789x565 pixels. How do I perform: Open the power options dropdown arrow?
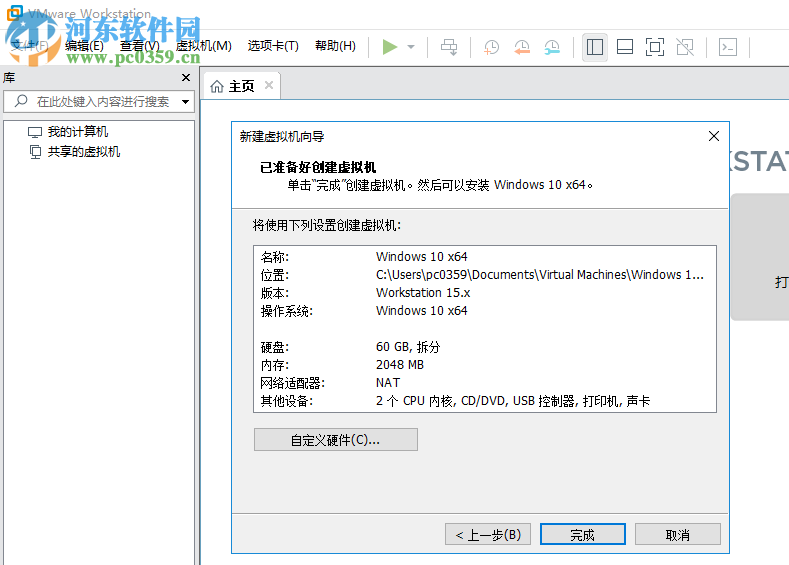click(411, 47)
